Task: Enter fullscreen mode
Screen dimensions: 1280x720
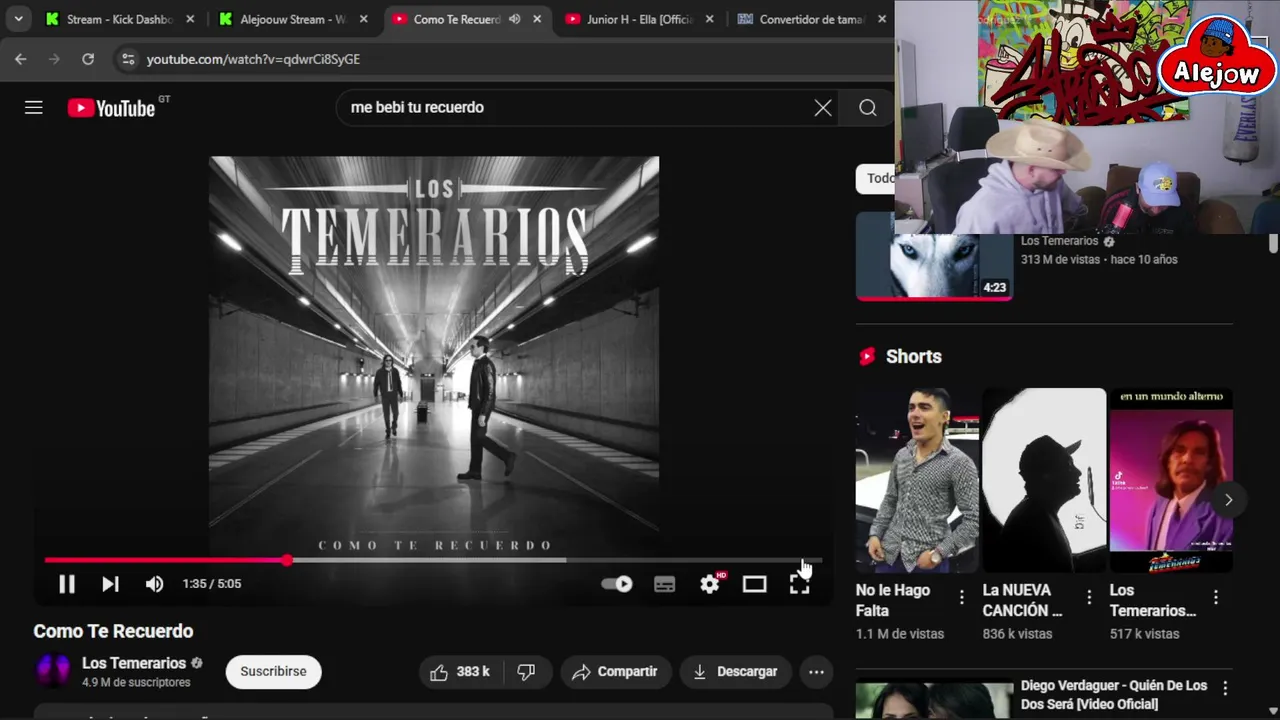Action: tap(799, 585)
